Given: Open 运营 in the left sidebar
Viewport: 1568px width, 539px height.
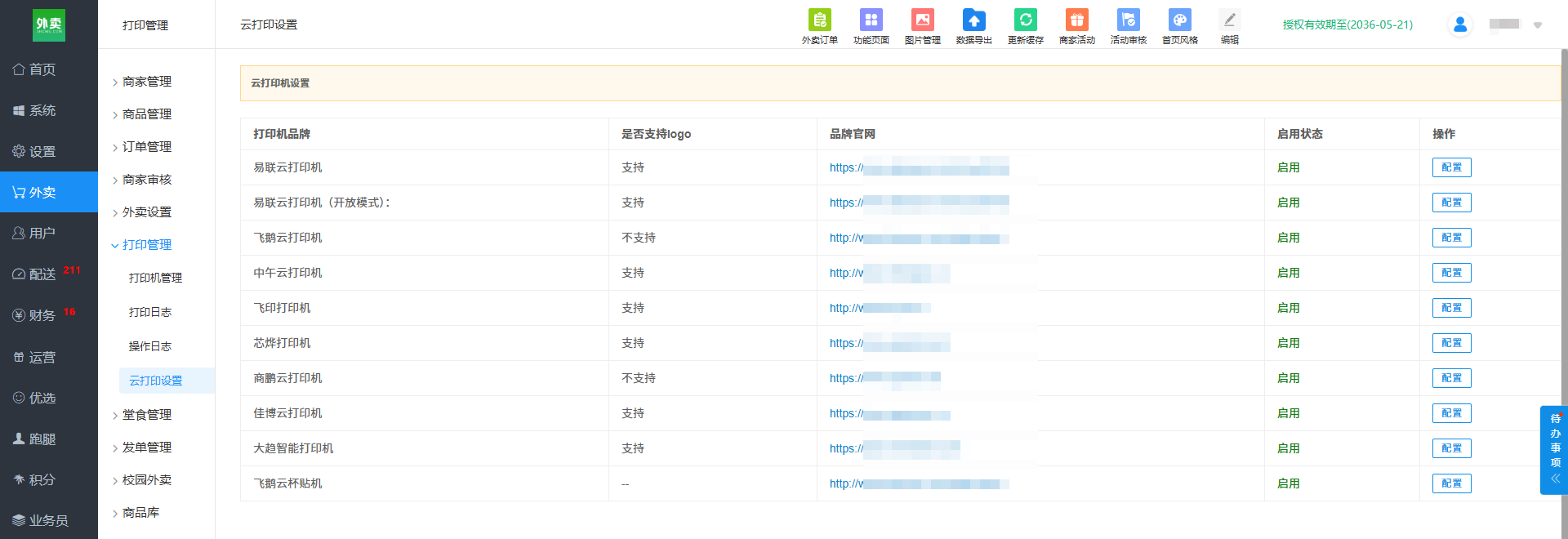Looking at the screenshot, I should 49,357.
